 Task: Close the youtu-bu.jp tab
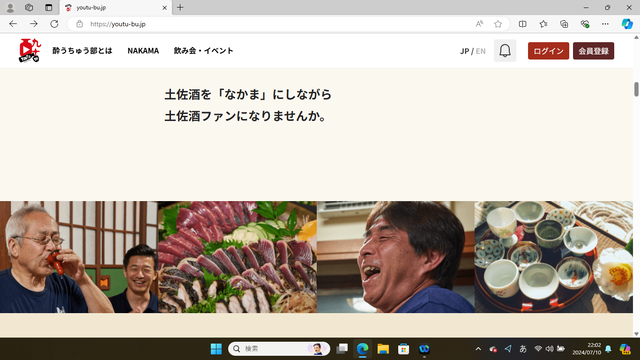[x=164, y=7]
